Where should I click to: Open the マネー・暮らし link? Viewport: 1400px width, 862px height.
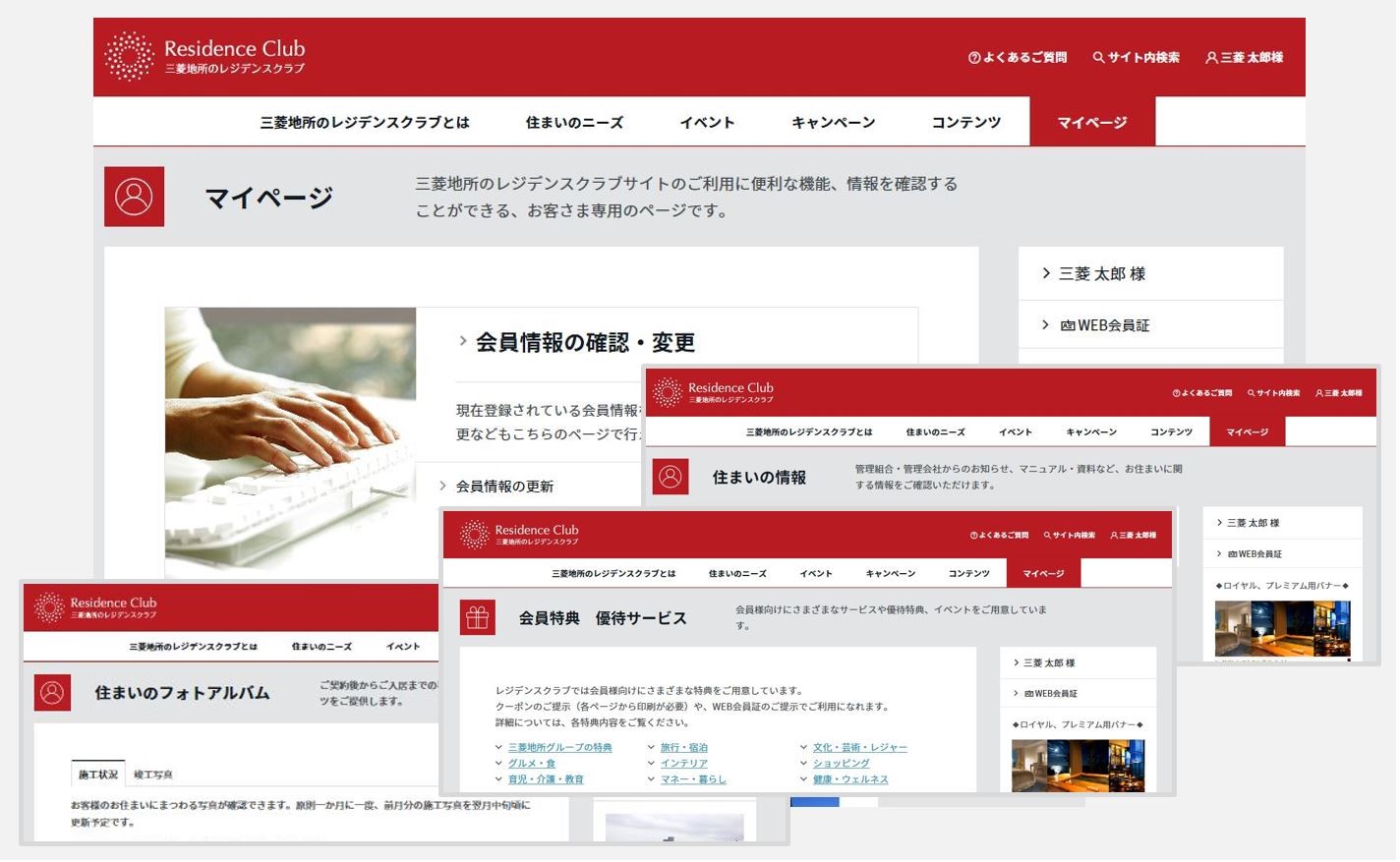(x=693, y=779)
